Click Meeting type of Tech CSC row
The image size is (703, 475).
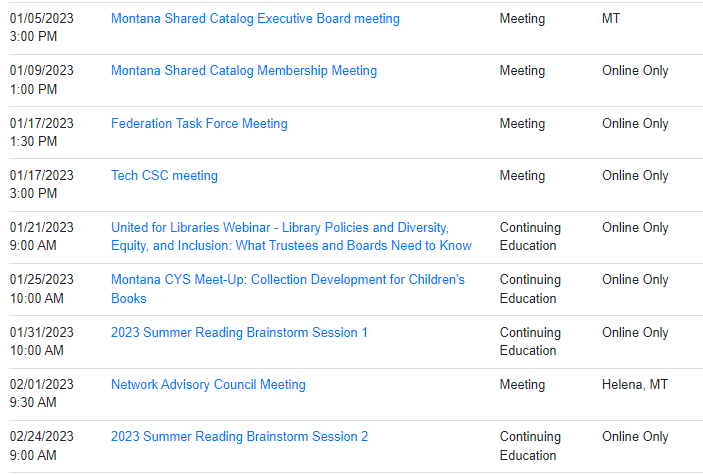click(x=522, y=176)
